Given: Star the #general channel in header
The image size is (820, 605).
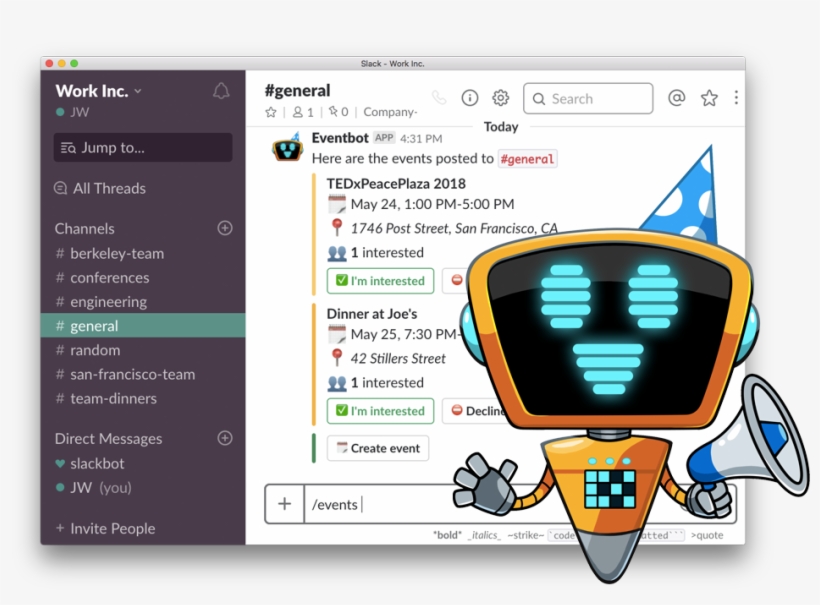Looking at the screenshot, I should [x=270, y=112].
